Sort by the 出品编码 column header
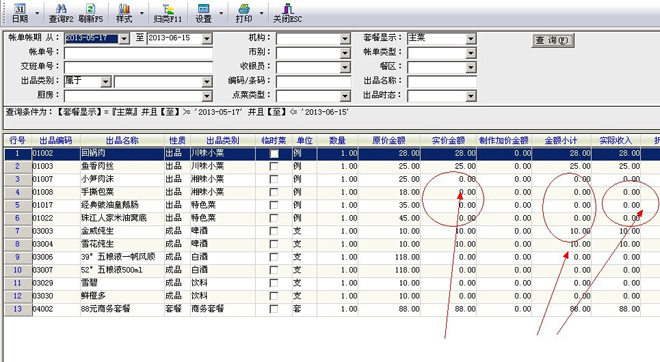The image size is (660, 362). coord(56,140)
